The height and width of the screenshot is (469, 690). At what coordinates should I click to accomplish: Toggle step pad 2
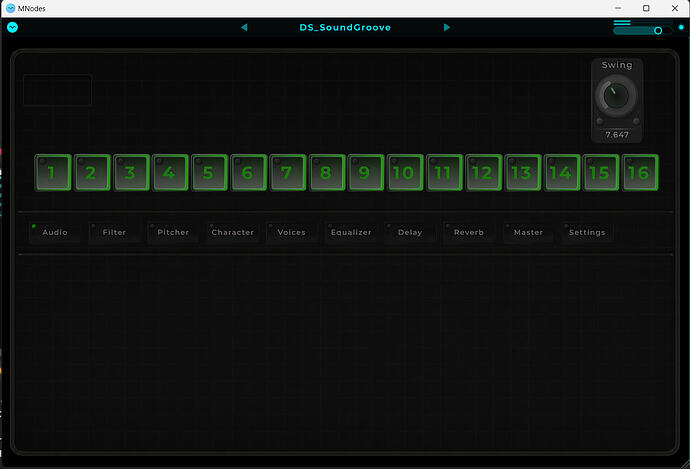[x=92, y=172]
